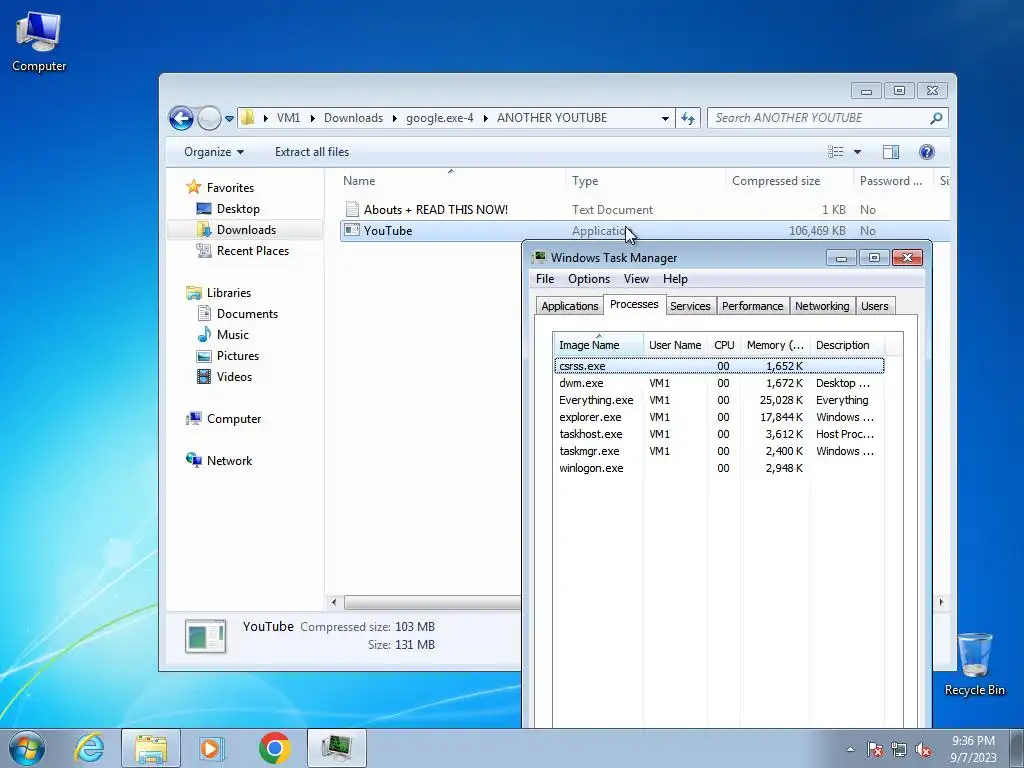This screenshot has width=1024, height=768.
Task: Sort processes by Image Name
Action: pos(598,345)
